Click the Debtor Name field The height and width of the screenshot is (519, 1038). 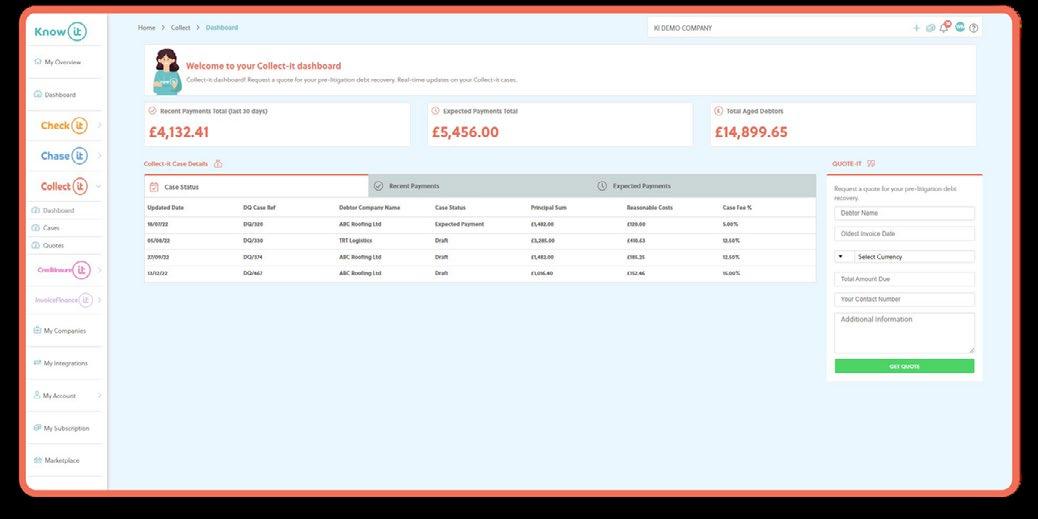click(x=904, y=213)
